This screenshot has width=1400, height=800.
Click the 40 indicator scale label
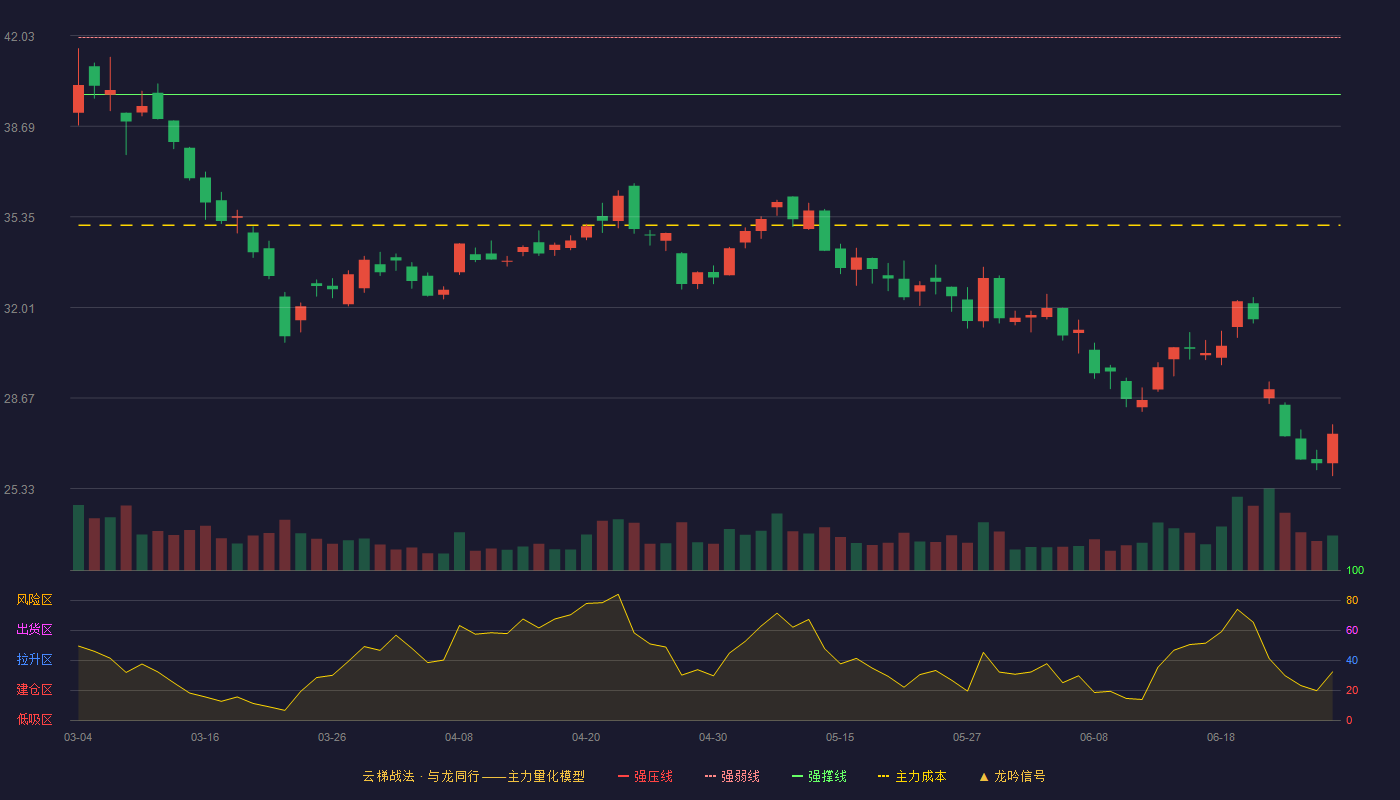1352,661
